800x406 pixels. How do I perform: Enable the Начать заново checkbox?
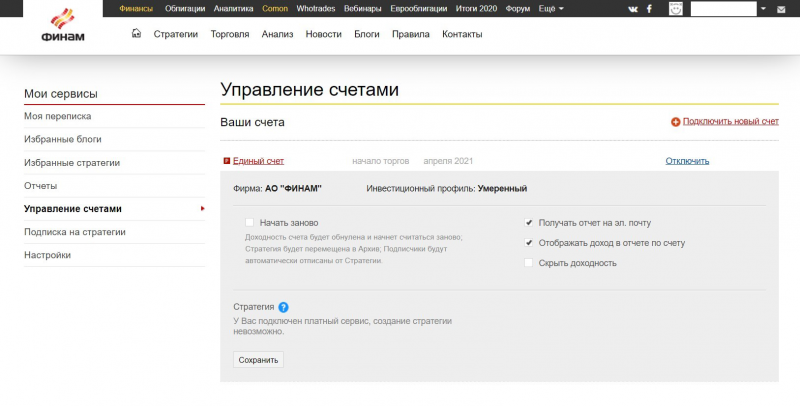(249, 223)
